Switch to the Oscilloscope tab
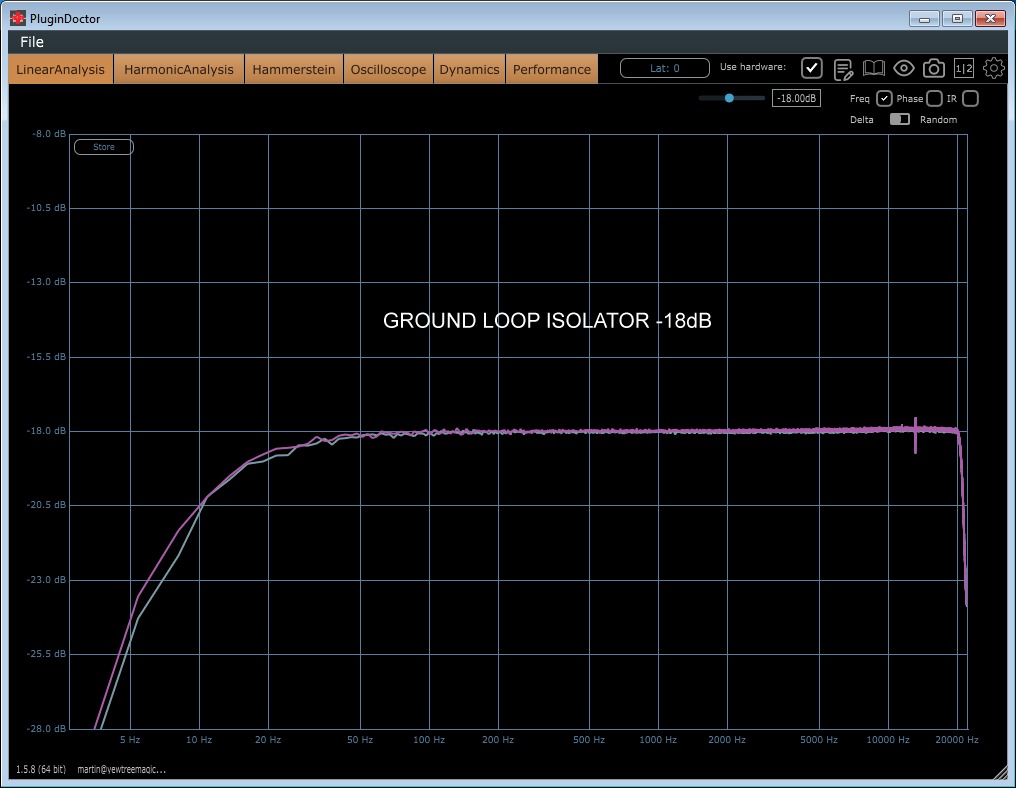Screen dimensions: 1016x788 pyautogui.click(x=388, y=69)
